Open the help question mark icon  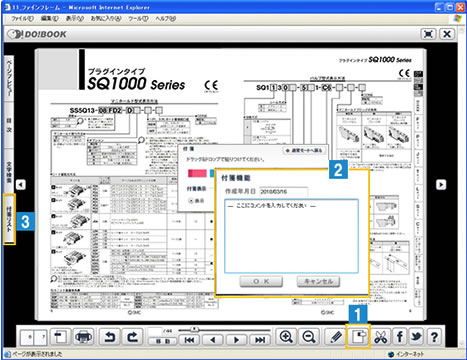point(434,337)
